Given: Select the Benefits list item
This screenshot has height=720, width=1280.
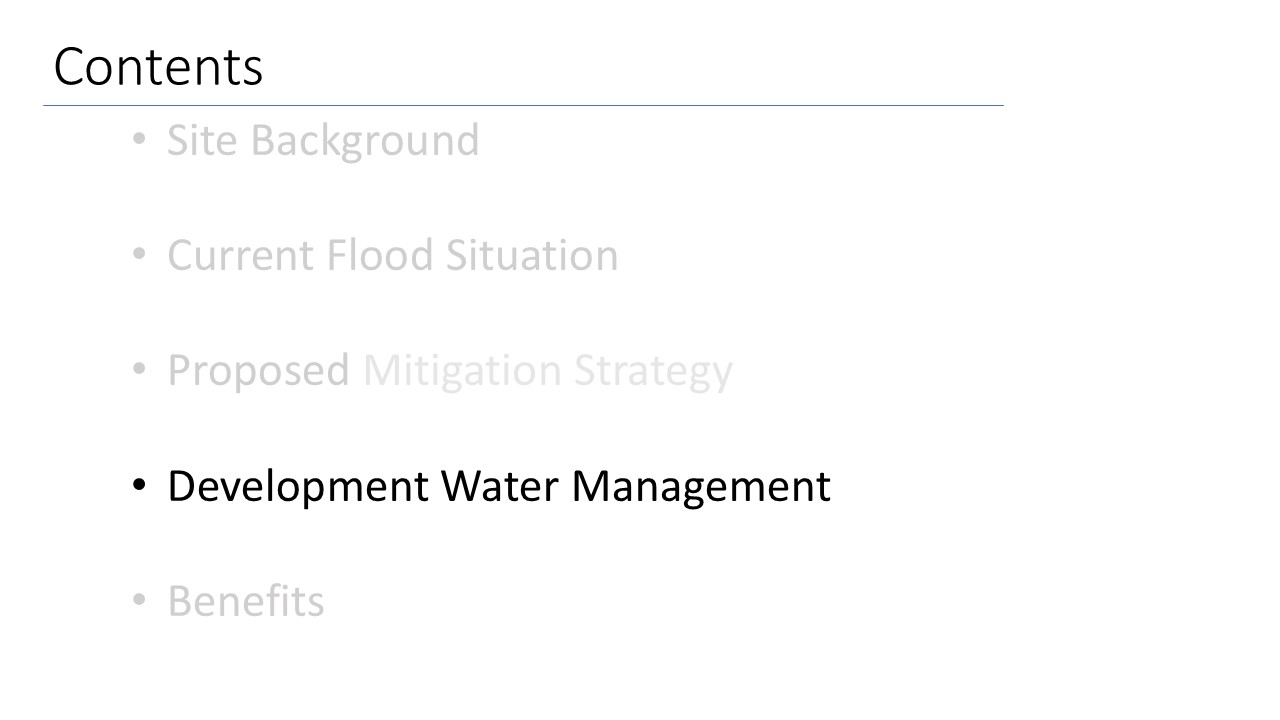Looking at the screenshot, I should tap(245, 602).
